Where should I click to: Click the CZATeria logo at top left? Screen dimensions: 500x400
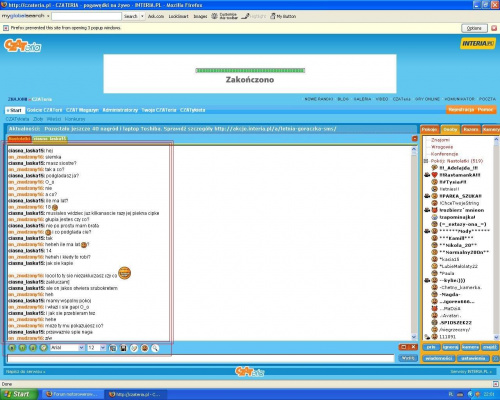click(x=23, y=46)
